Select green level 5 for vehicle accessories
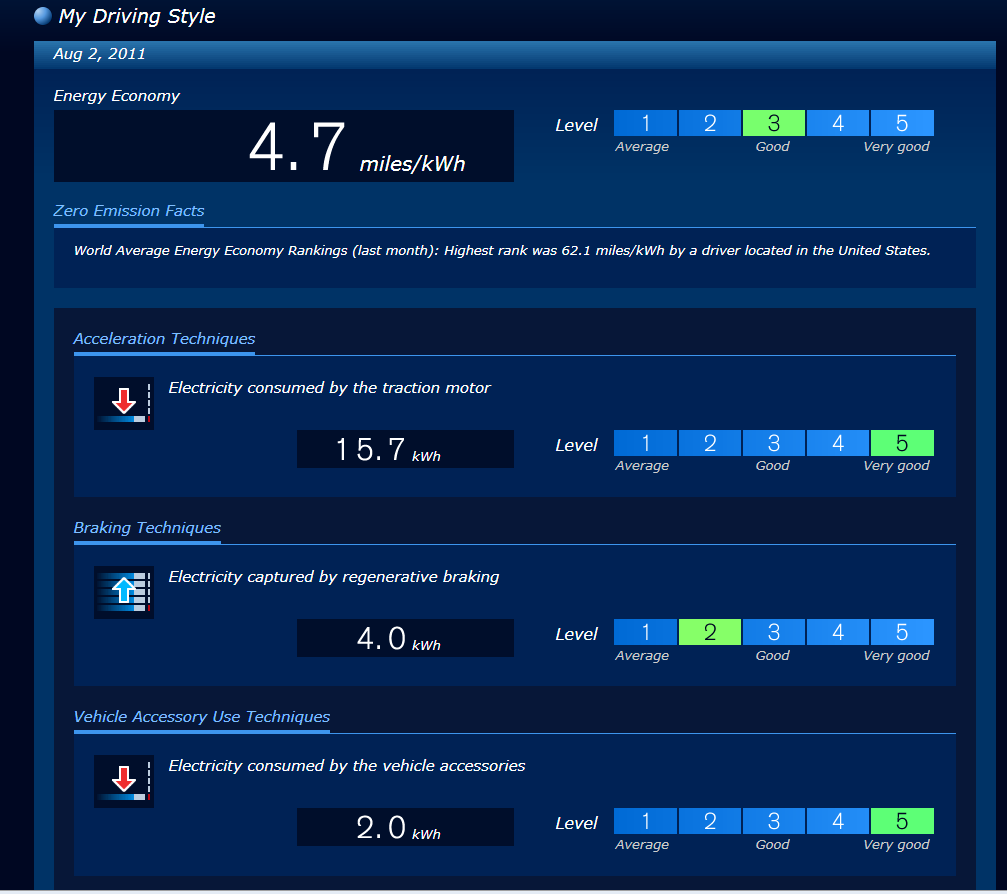 901,821
